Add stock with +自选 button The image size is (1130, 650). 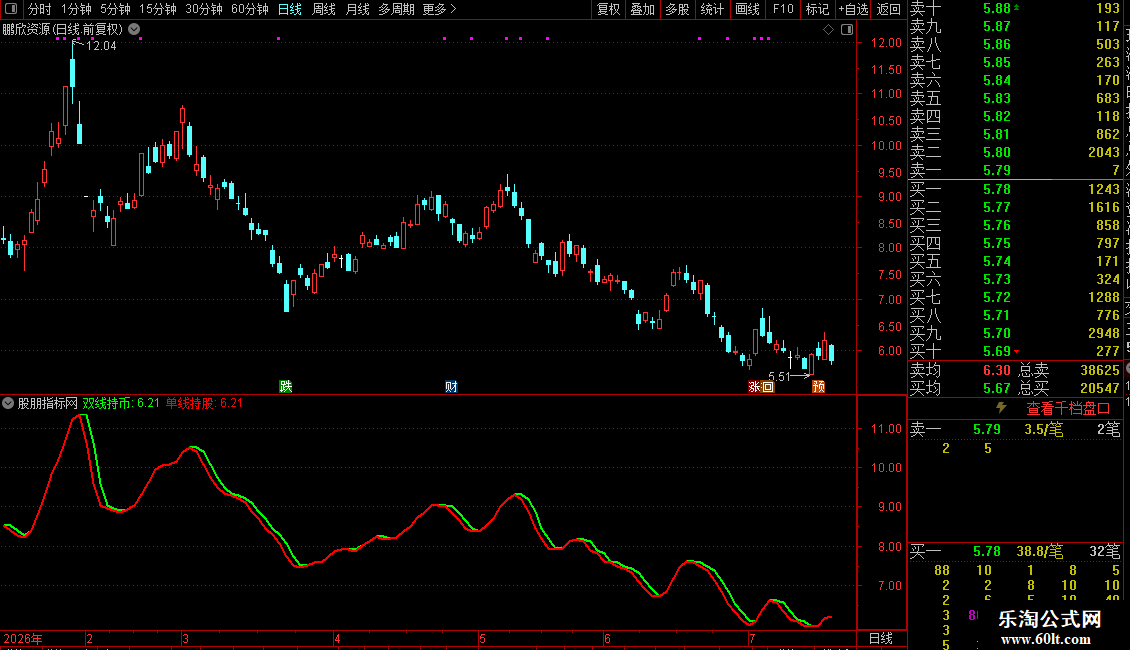click(853, 9)
